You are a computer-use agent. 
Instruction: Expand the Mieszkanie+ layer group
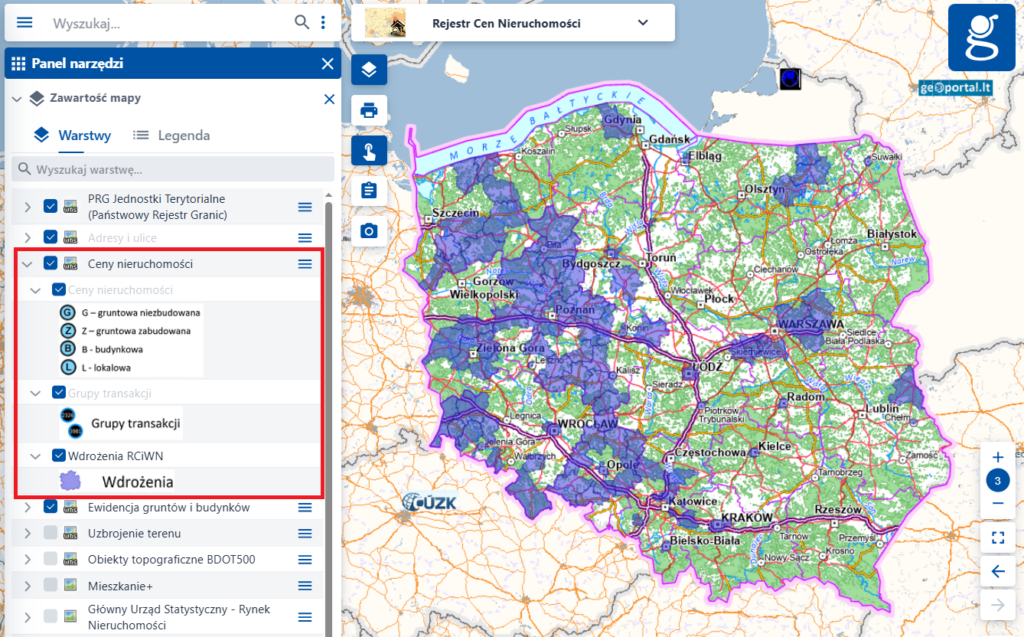point(27,586)
